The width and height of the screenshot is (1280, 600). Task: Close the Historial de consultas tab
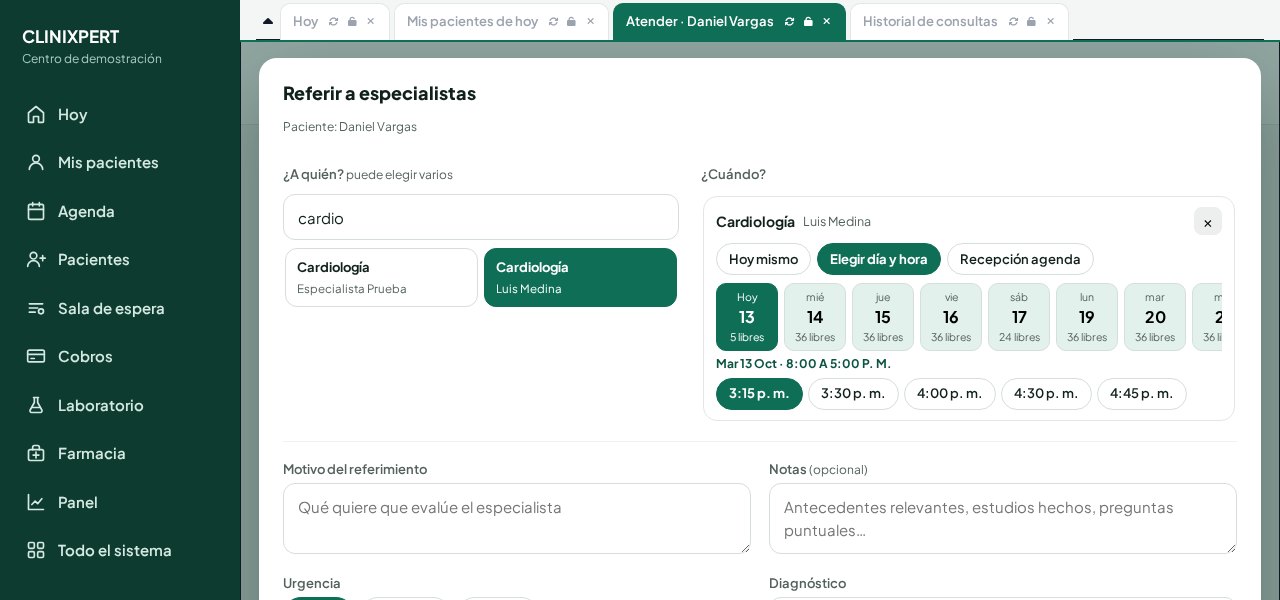tap(1050, 21)
